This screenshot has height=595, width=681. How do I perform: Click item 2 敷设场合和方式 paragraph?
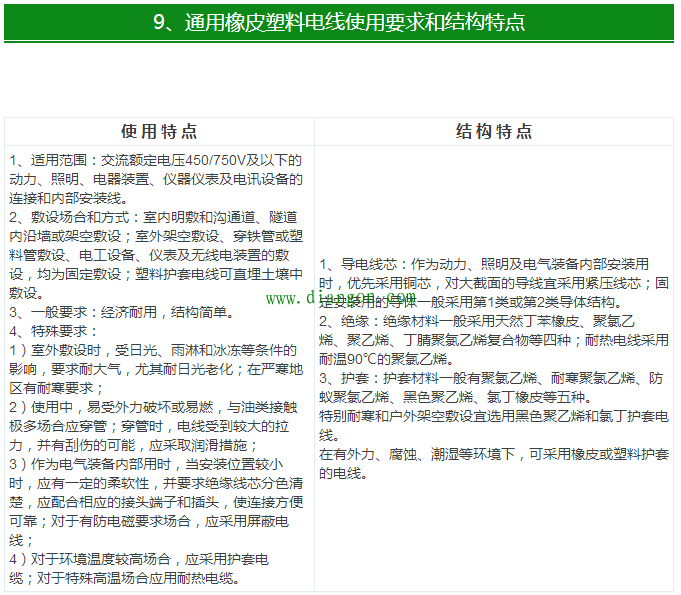[x=156, y=255]
